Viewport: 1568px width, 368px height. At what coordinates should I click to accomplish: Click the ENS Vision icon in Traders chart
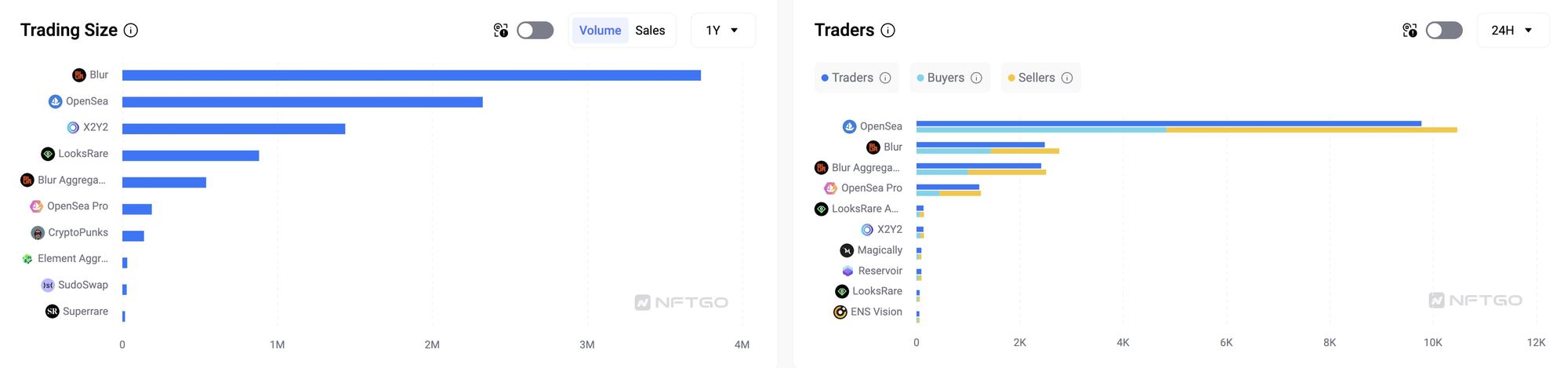click(840, 312)
